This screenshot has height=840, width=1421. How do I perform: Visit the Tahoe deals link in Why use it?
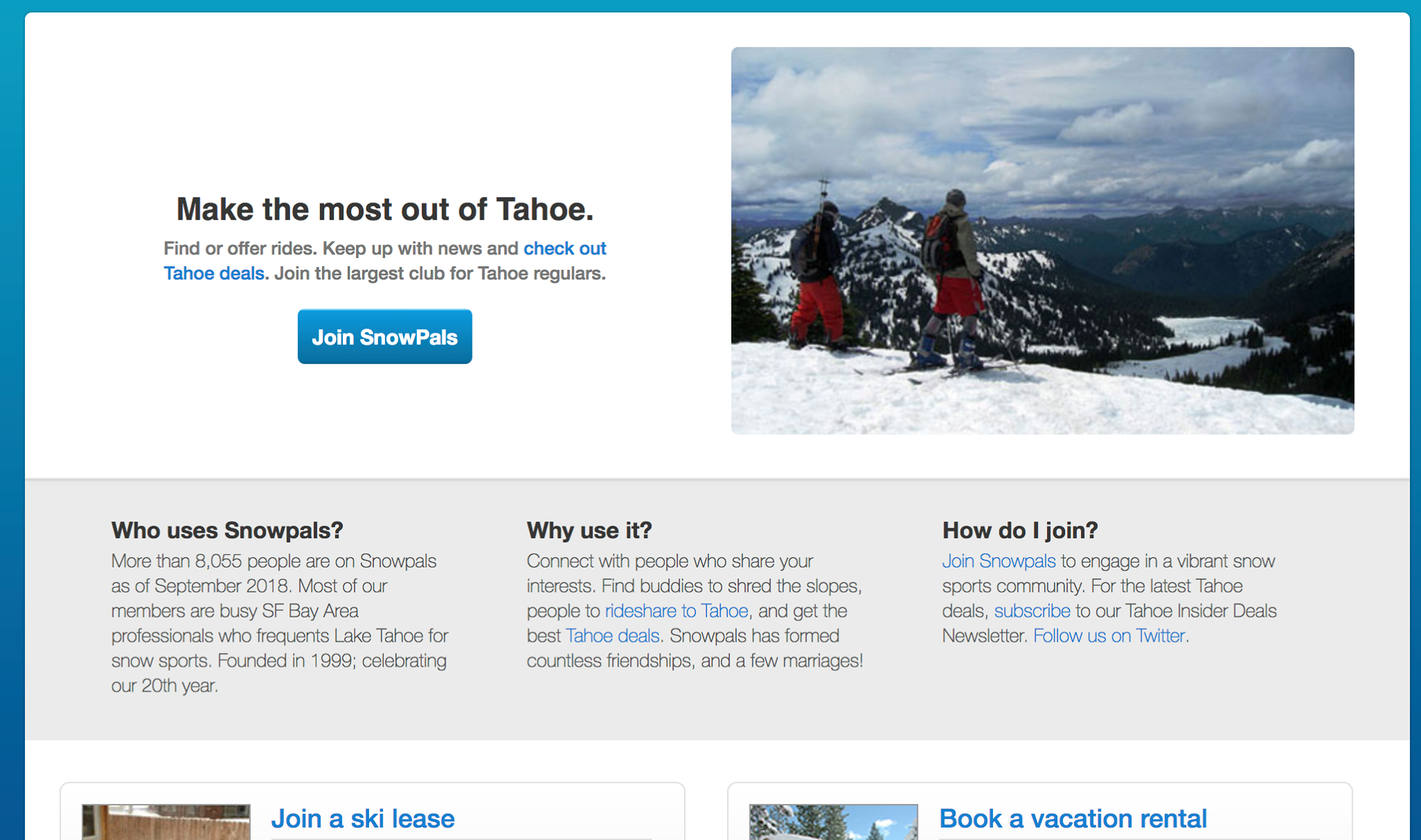(612, 635)
